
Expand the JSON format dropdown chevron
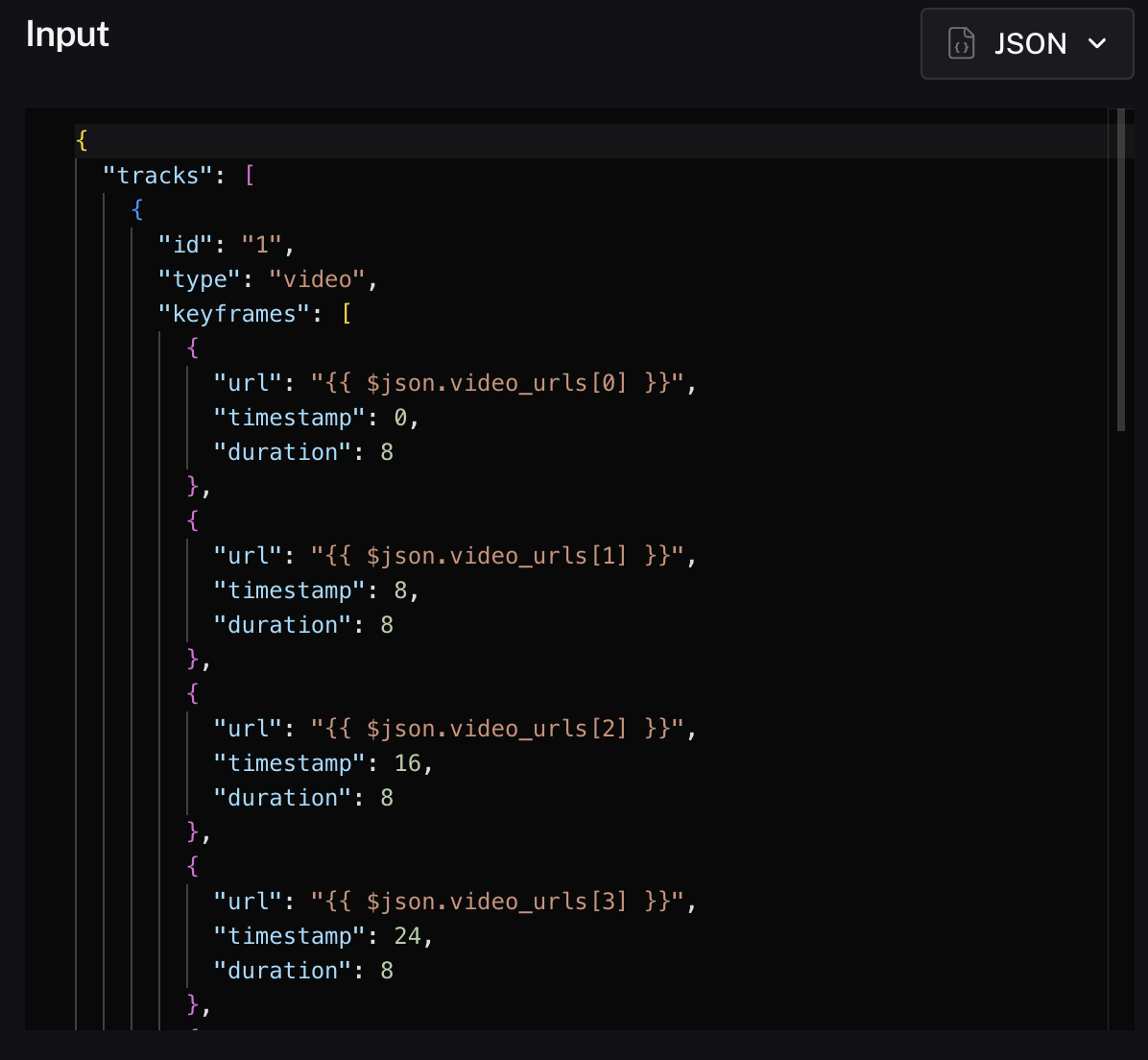(x=1098, y=43)
